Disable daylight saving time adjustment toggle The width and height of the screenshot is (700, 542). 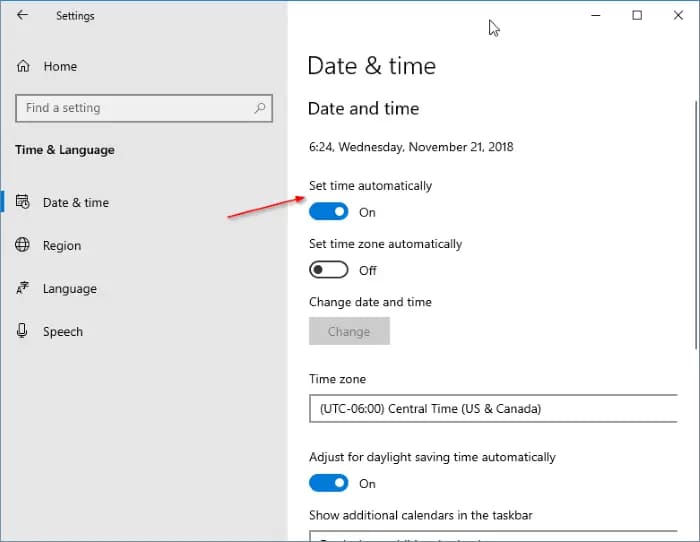pos(329,483)
